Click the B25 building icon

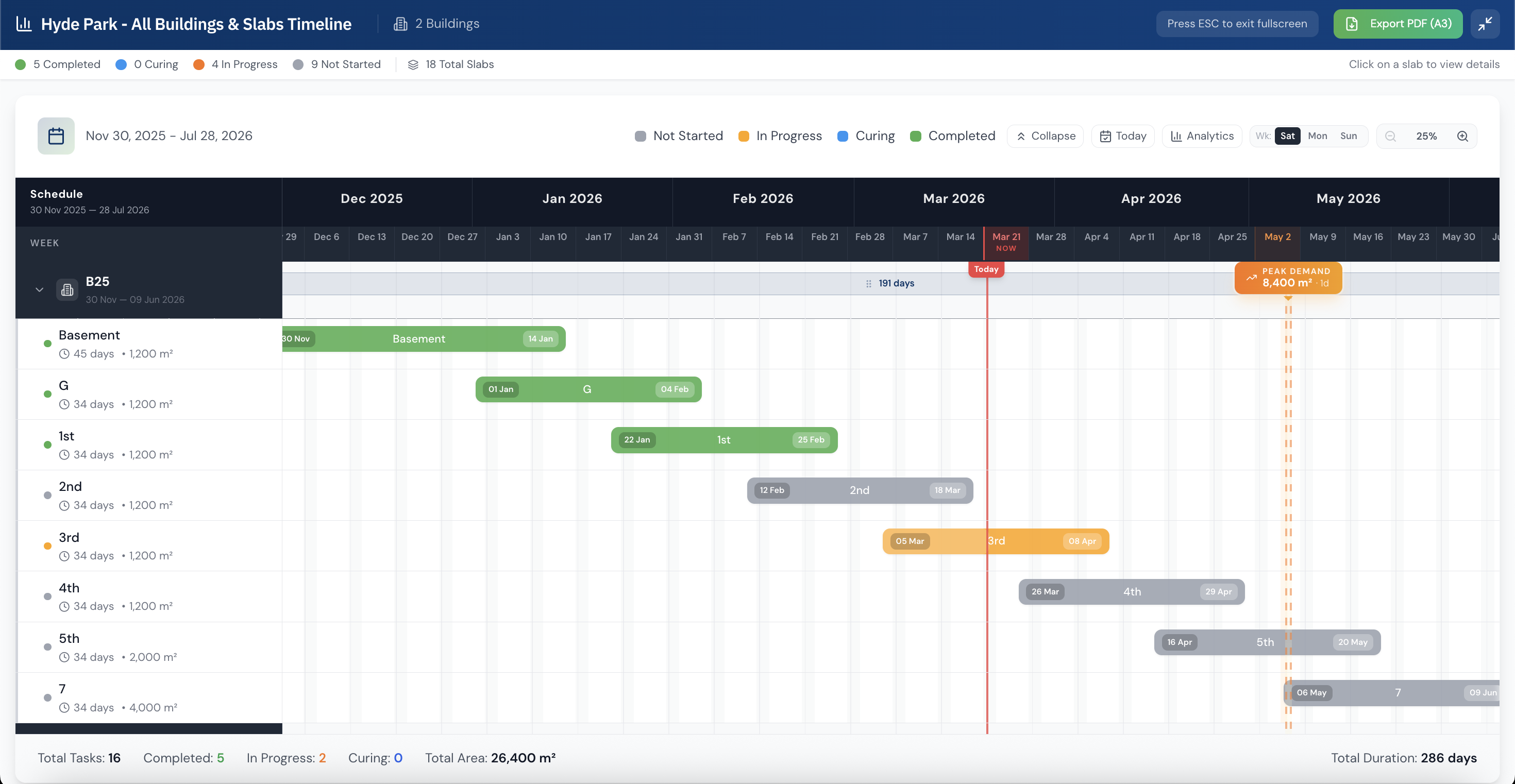click(x=67, y=289)
